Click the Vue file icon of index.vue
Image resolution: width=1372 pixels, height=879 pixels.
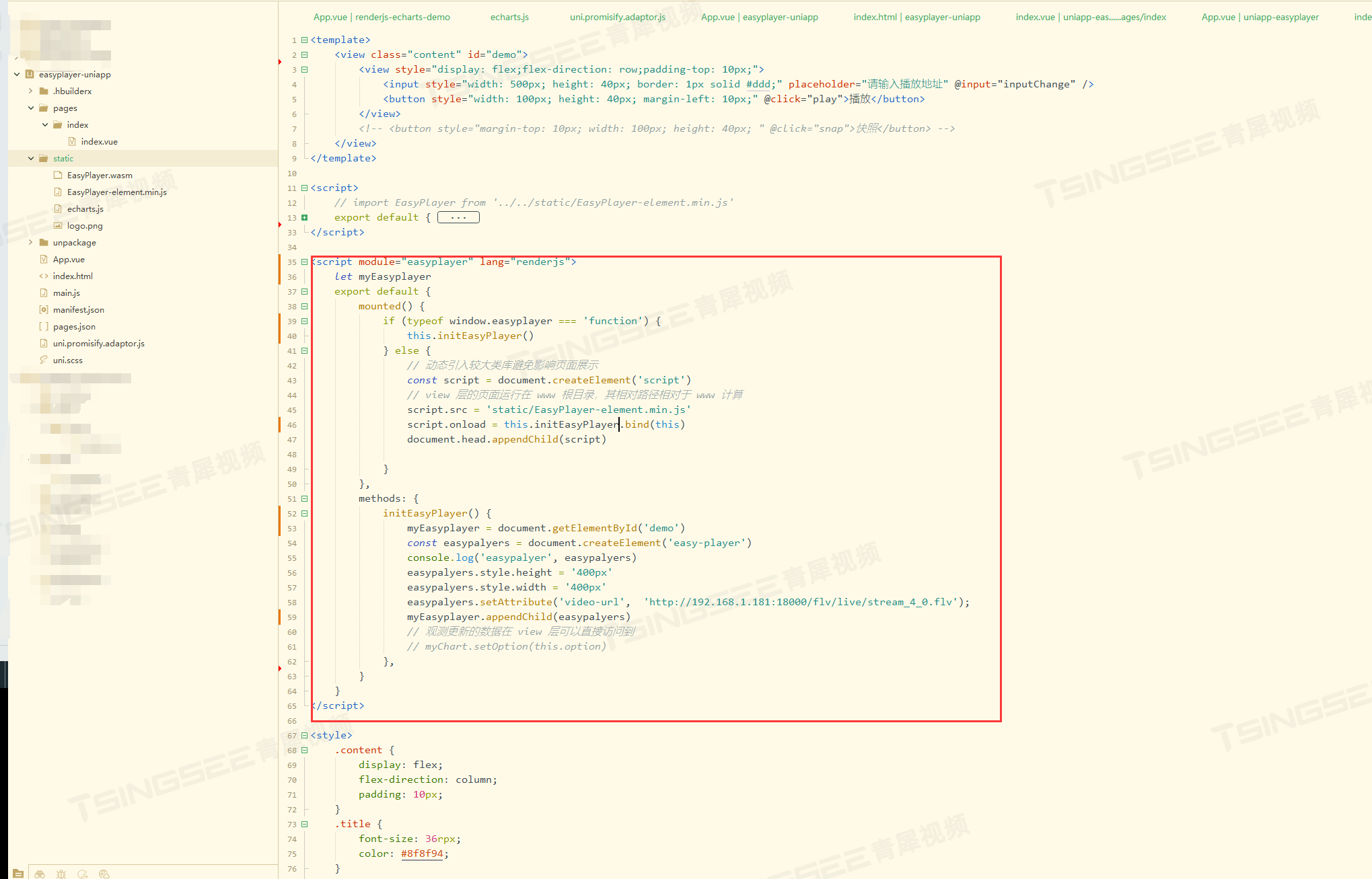coord(72,141)
